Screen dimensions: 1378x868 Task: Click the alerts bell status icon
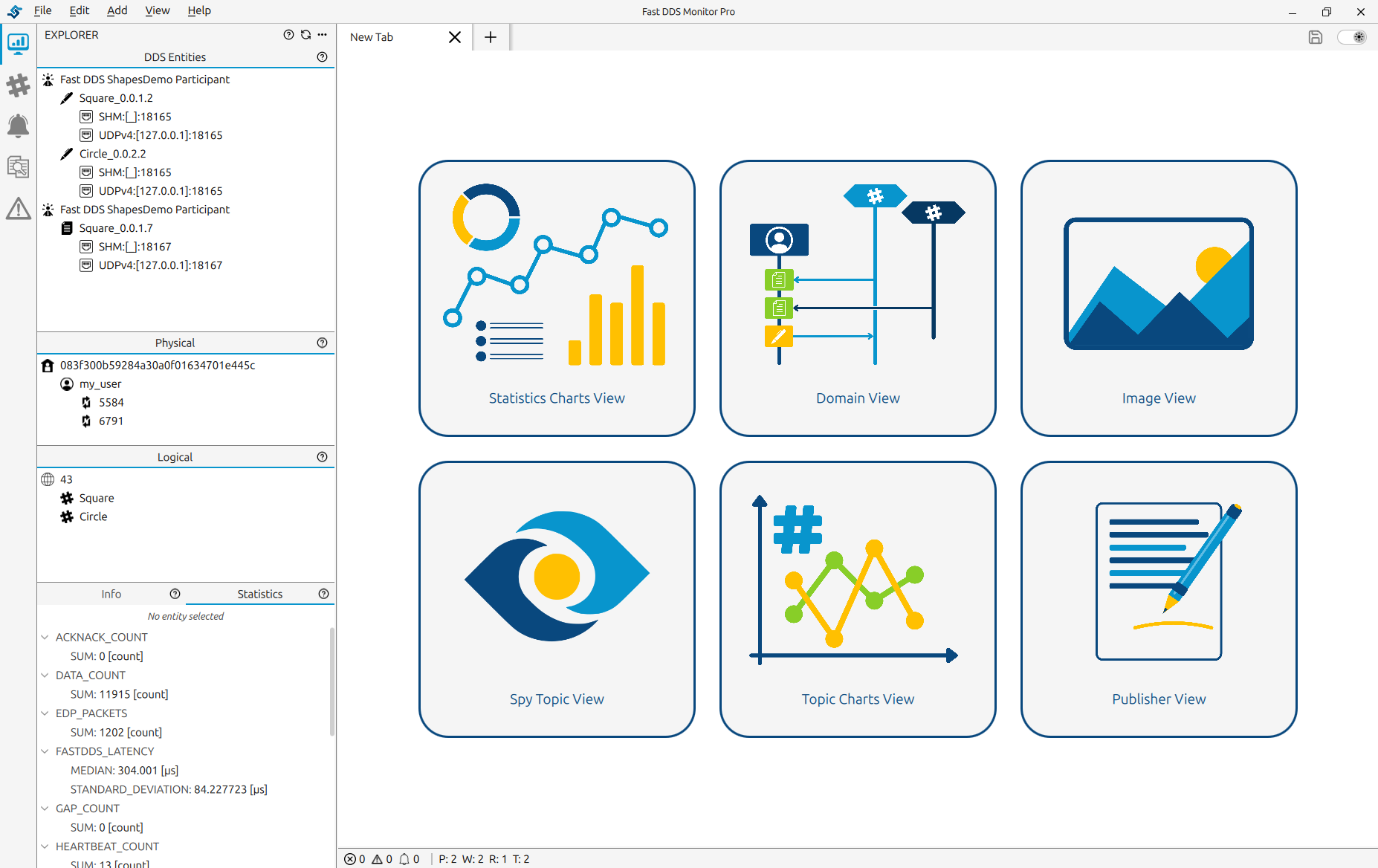click(x=404, y=859)
